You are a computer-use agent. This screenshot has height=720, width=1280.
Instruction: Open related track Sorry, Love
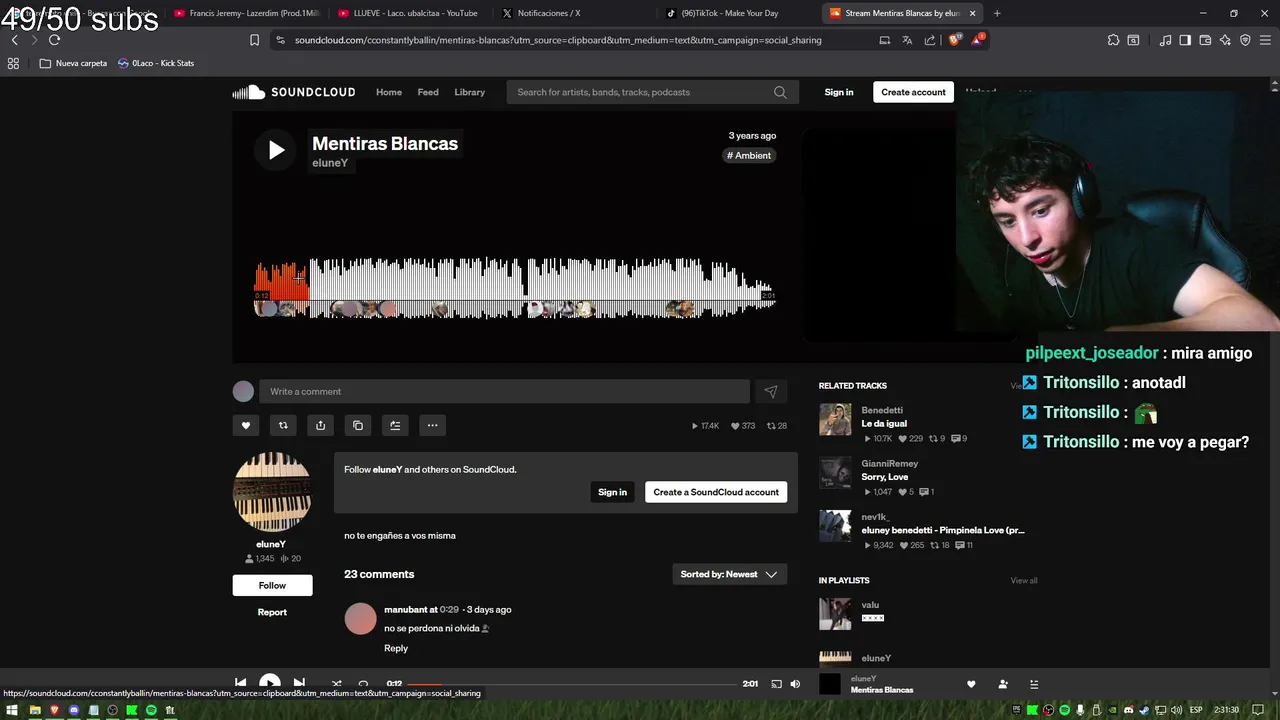coord(885,477)
